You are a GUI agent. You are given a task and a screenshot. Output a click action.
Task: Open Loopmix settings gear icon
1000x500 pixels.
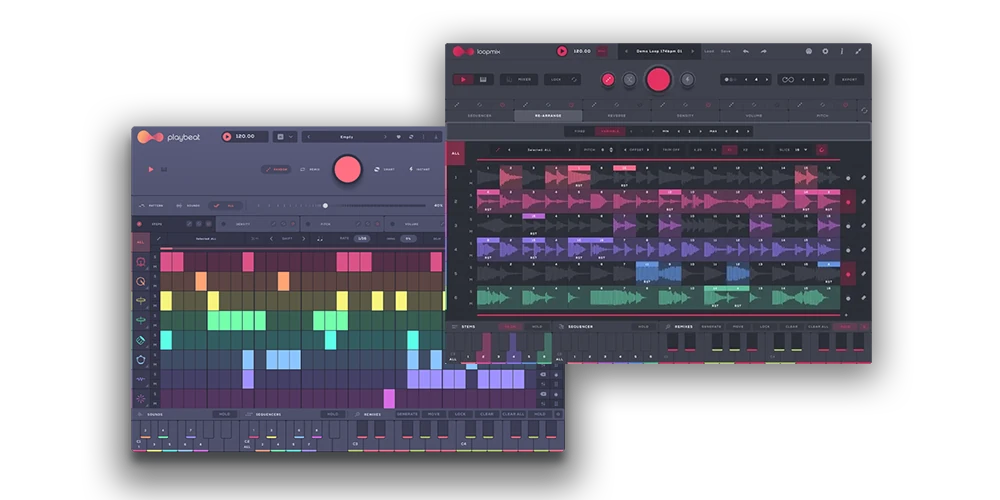pyautogui.click(x=825, y=51)
